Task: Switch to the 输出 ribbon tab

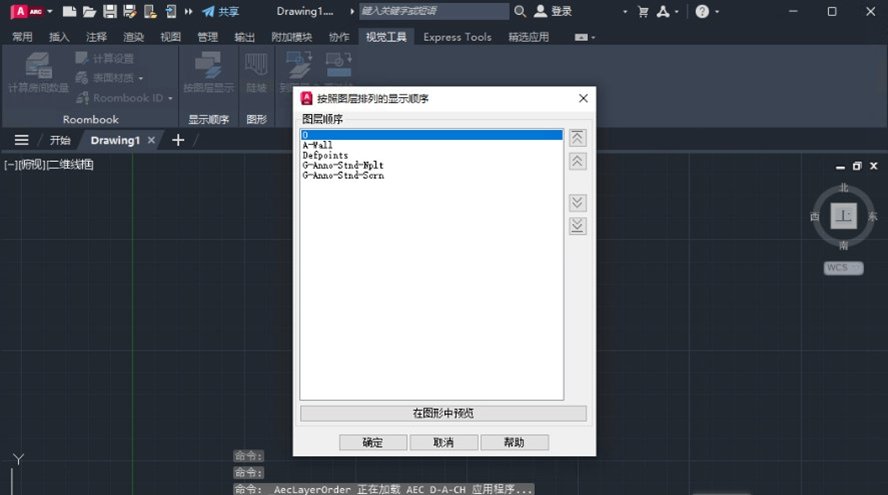Action: (x=245, y=37)
